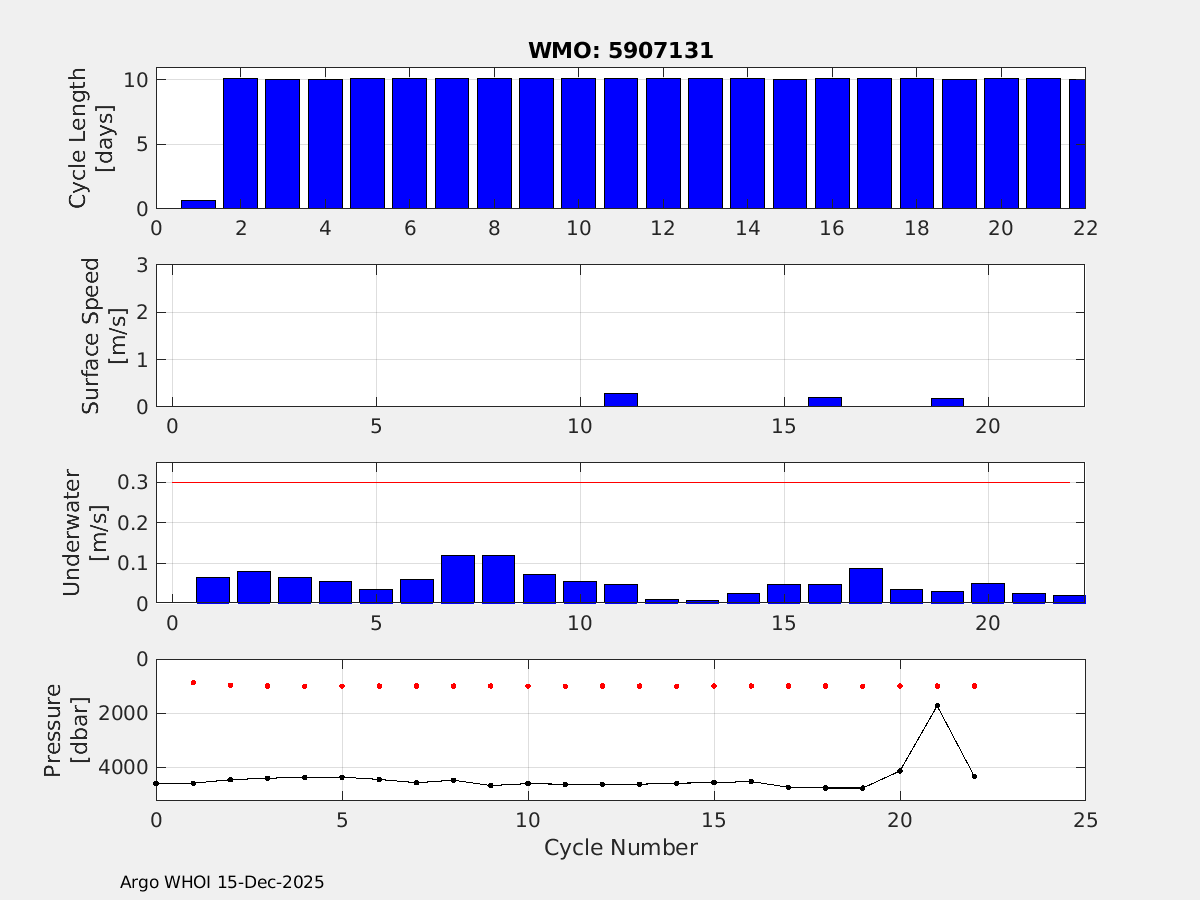Image resolution: width=1200 pixels, height=900 pixels.
Task: Click the red 0.3 threshold line in Underwater plot
Action: 620,482
